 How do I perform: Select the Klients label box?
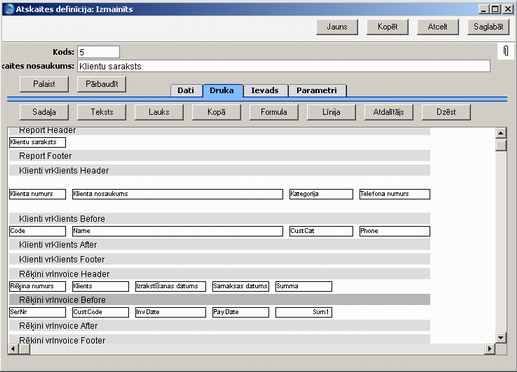coord(100,286)
